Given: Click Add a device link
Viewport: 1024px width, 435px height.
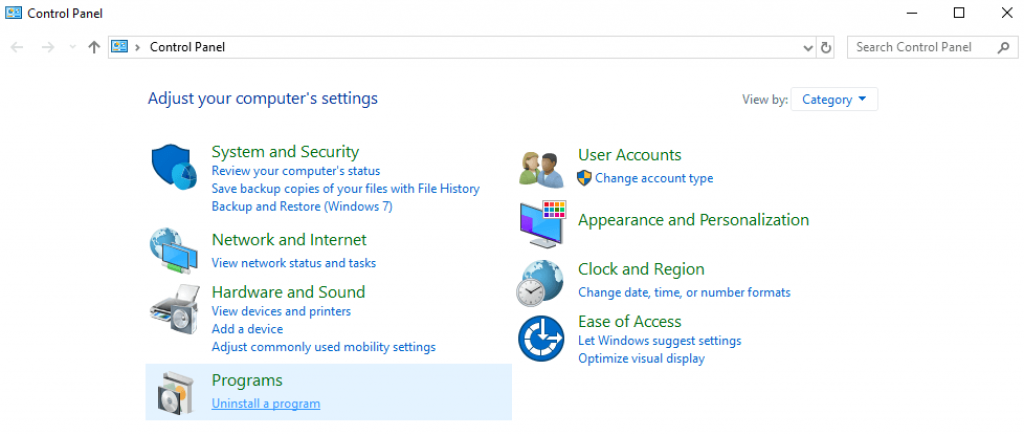Looking at the screenshot, I should pyautogui.click(x=248, y=329).
